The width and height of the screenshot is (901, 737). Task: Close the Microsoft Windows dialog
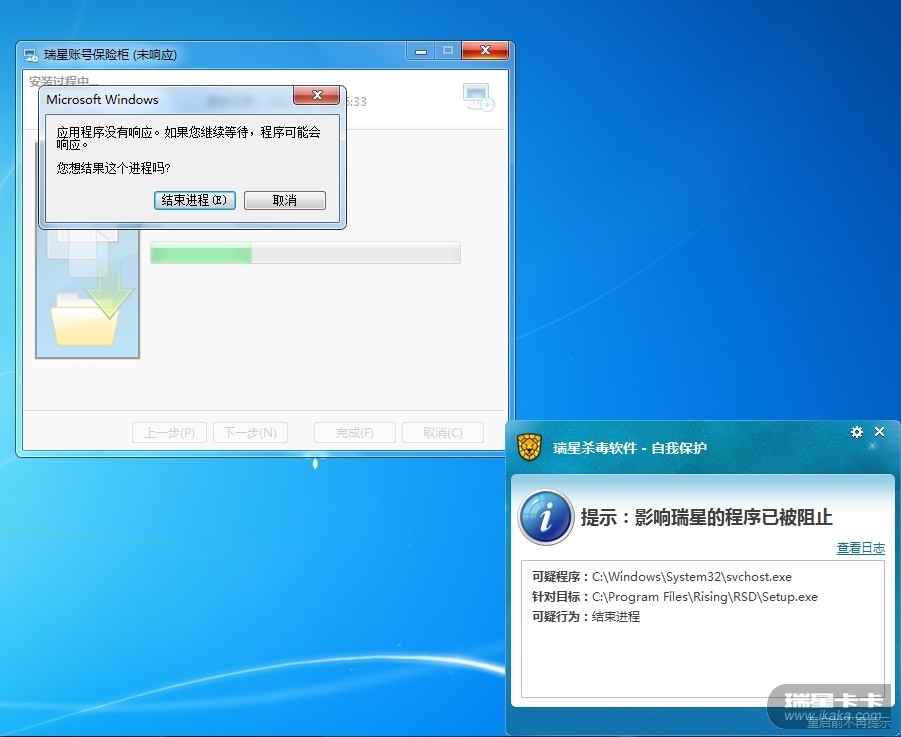coord(317,95)
